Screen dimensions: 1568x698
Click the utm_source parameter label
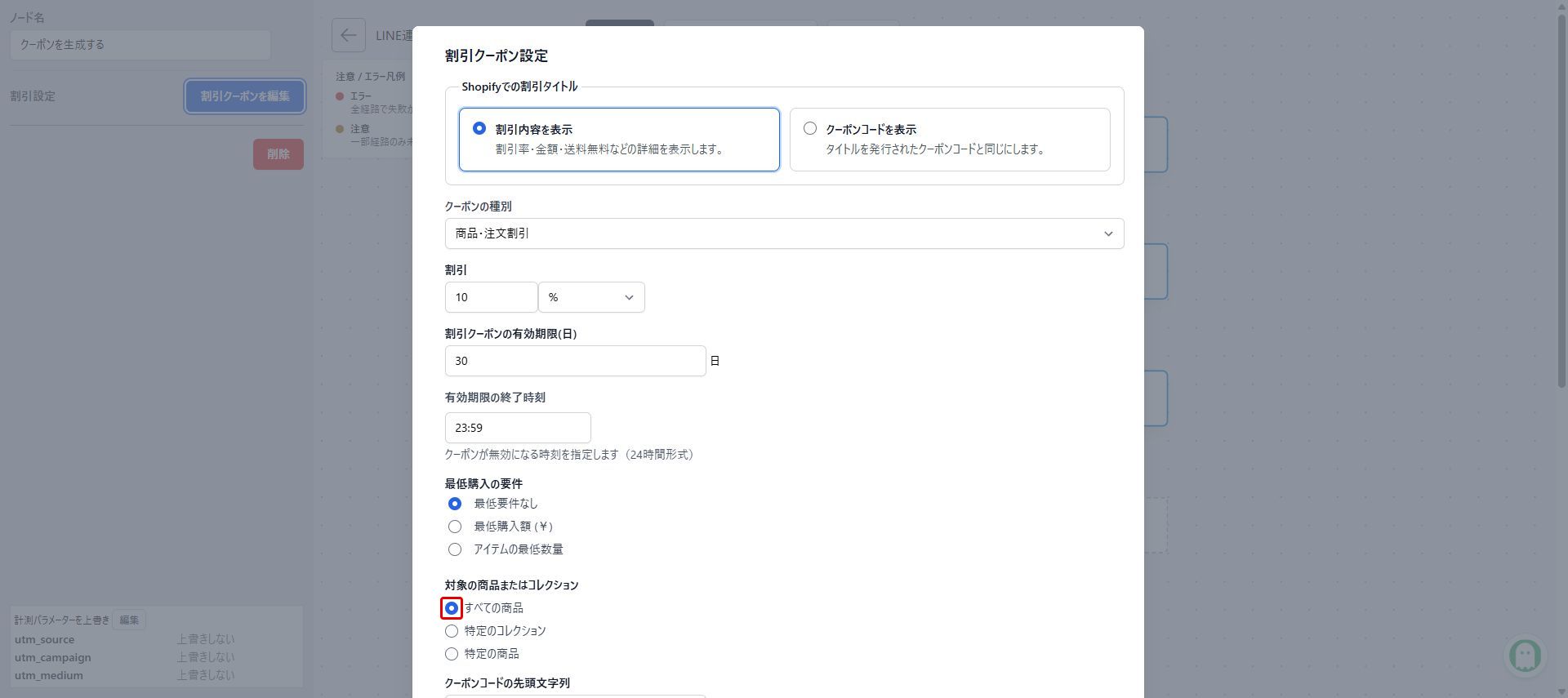[x=44, y=639]
